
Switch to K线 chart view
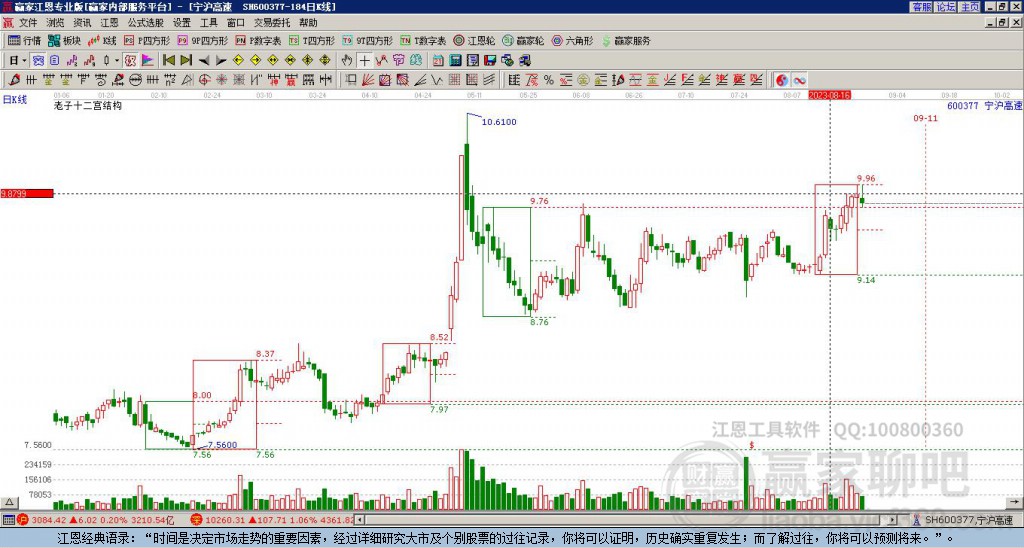tap(103, 40)
